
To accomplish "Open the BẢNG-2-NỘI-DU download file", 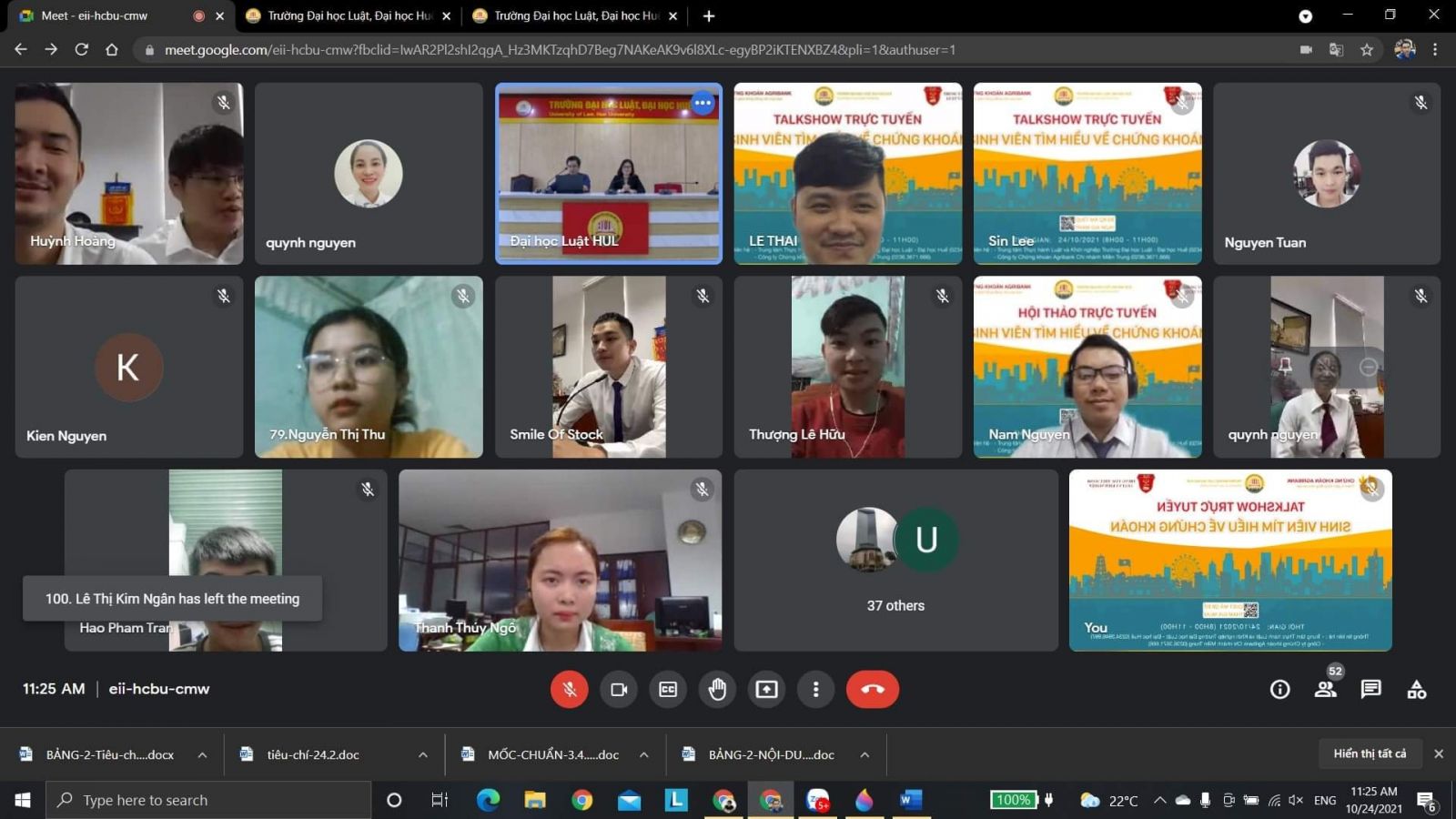I will pyautogui.click(x=770, y=754).
